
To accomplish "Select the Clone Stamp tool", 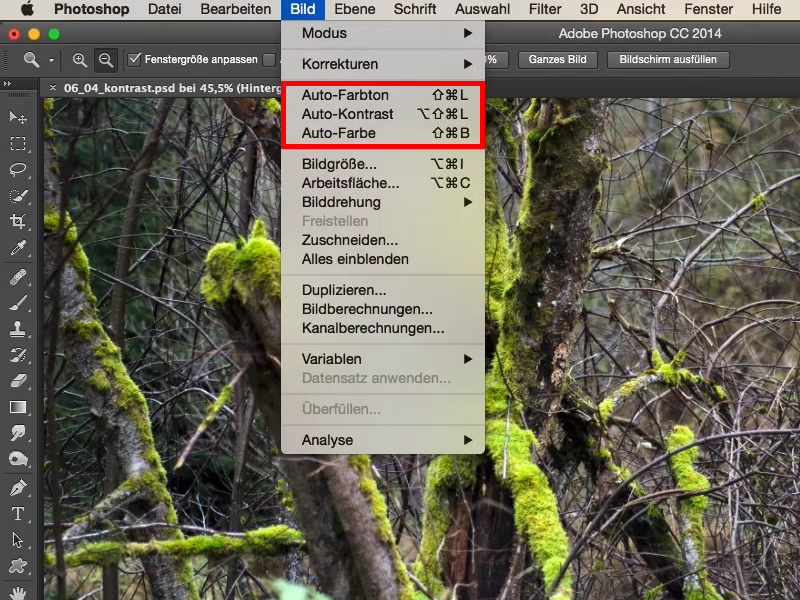I will [x=18, y=329].
